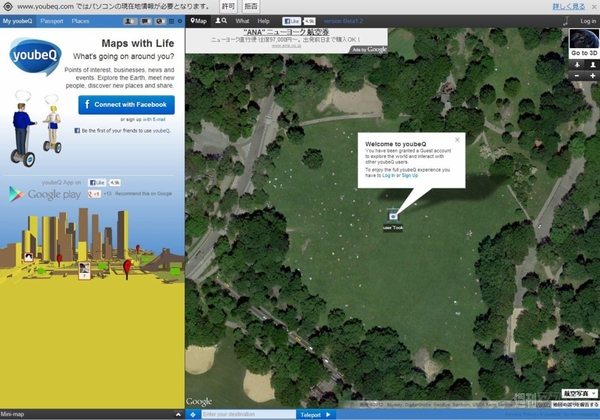Open the What menu
This screenshot has width=600, height=420.
[242, 21]
